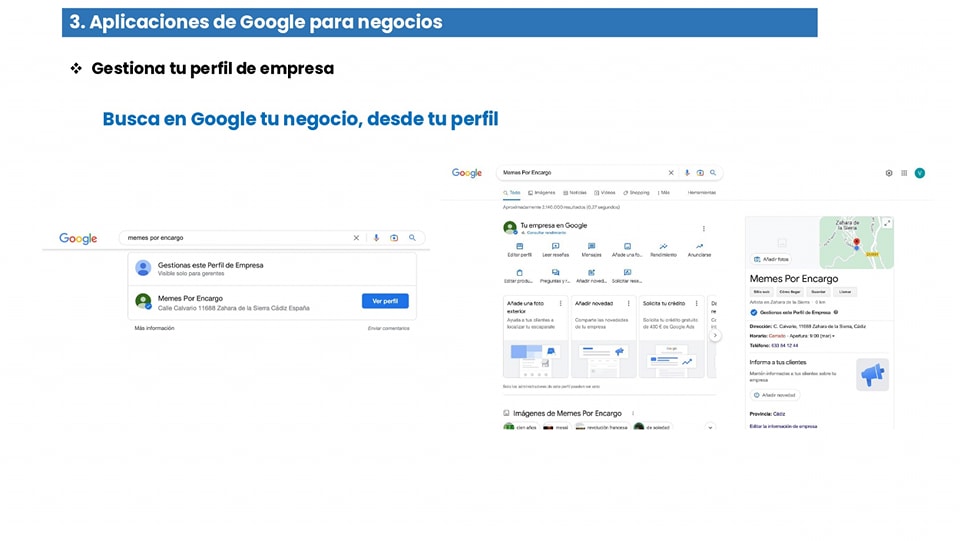Click Añadir novedad button under Informa a tus clientes

point(774,395)
